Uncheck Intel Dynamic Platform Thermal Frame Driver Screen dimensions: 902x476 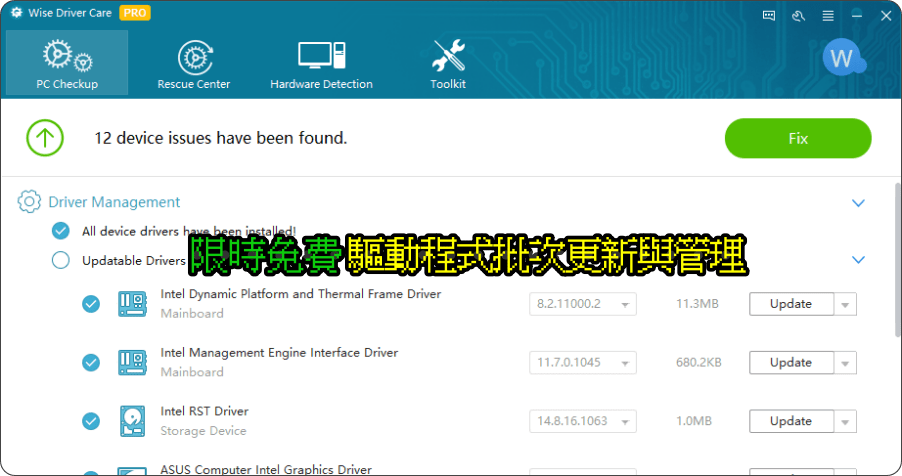91,304
